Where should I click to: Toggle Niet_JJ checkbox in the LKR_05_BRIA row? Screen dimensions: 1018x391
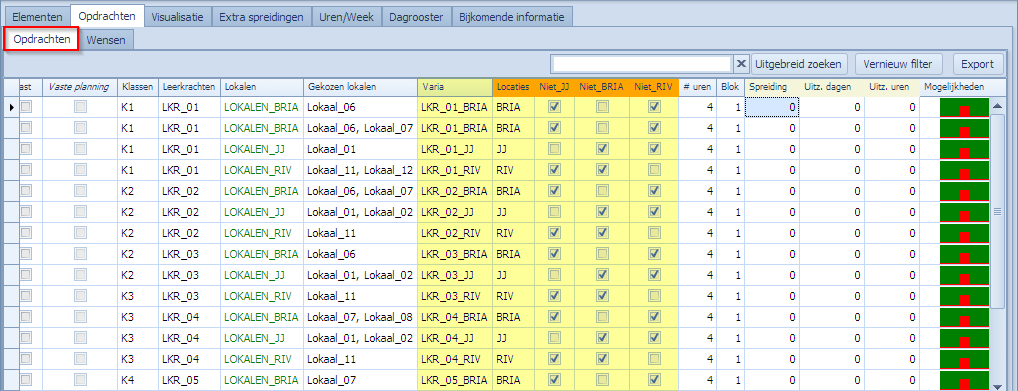click(554, 379)
